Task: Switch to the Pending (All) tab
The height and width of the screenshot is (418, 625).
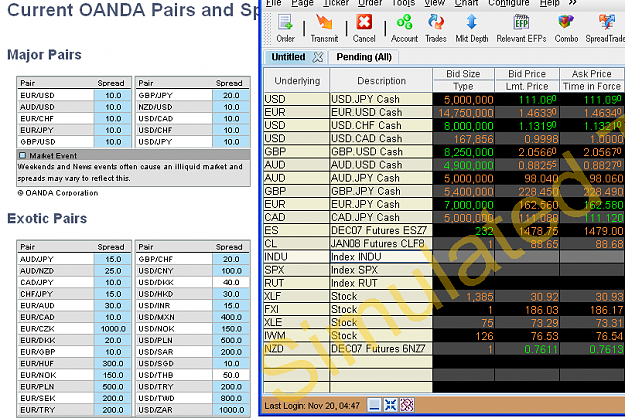Action: [x=364, y=57]
